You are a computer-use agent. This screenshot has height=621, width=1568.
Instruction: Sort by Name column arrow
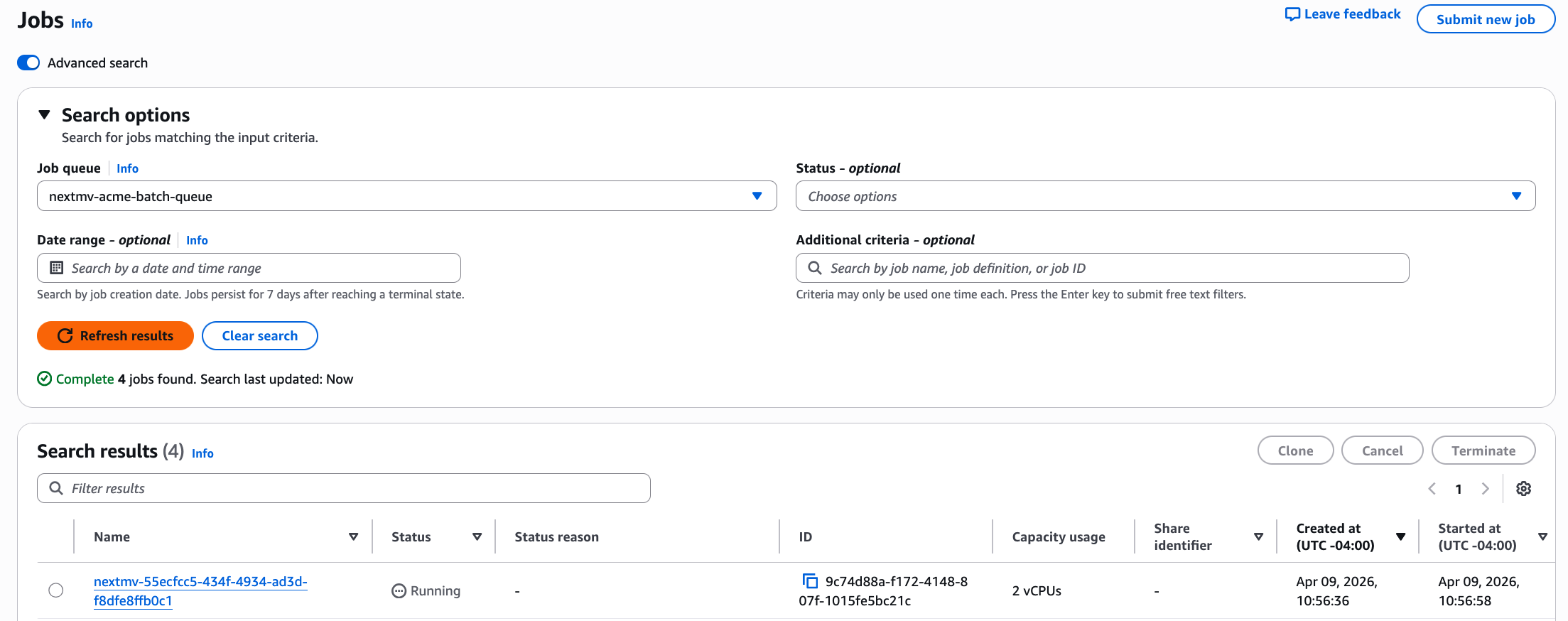coord(353,537)
